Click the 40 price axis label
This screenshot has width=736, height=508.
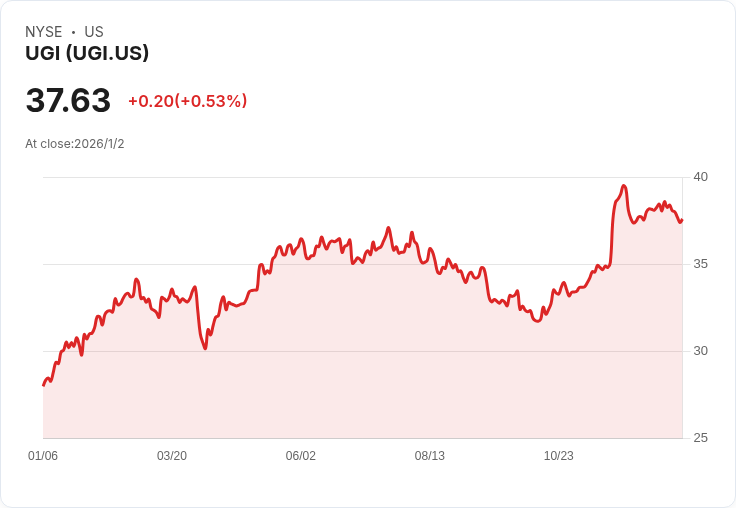click(700, 177)
